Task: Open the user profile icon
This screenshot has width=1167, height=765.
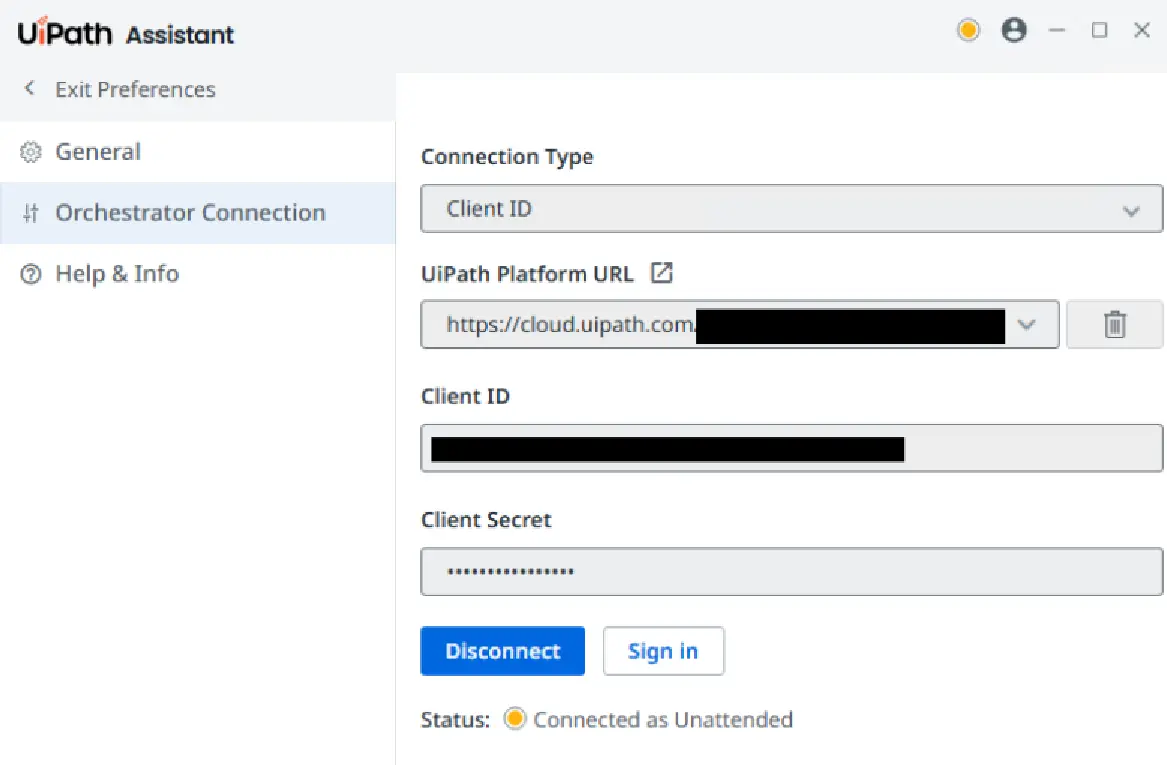Action: 1014,31
